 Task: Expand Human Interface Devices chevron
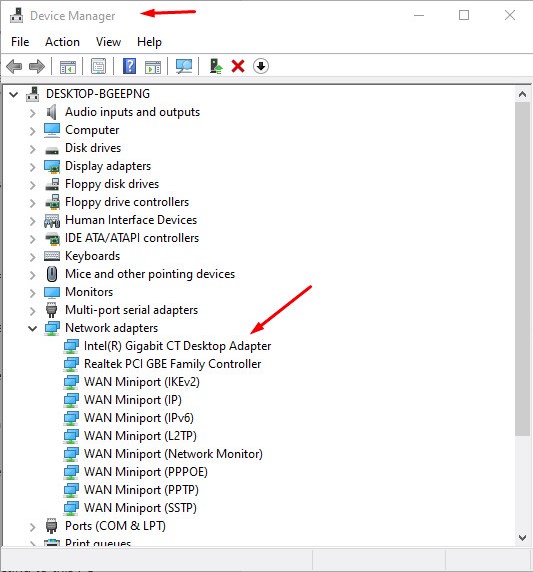(32, 221)
